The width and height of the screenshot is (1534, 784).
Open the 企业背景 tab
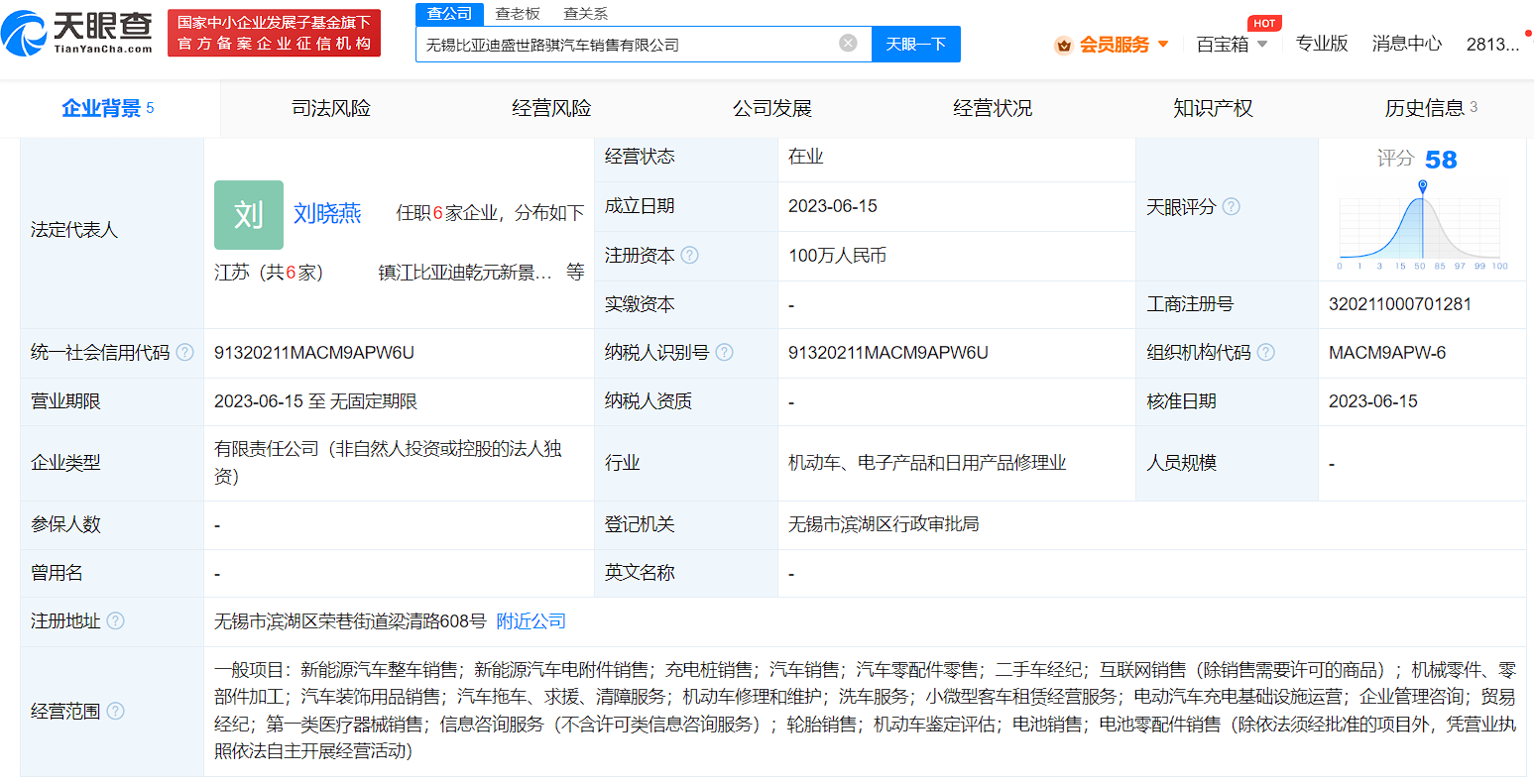pyautogui.click(x=108, y=108)
